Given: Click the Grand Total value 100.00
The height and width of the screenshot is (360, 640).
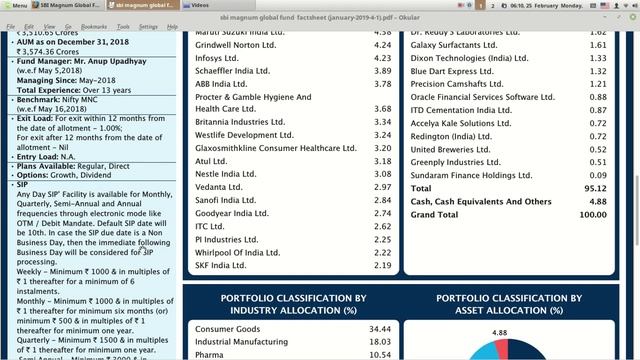Looking at the screenshot, I should (x=593, y=214).
